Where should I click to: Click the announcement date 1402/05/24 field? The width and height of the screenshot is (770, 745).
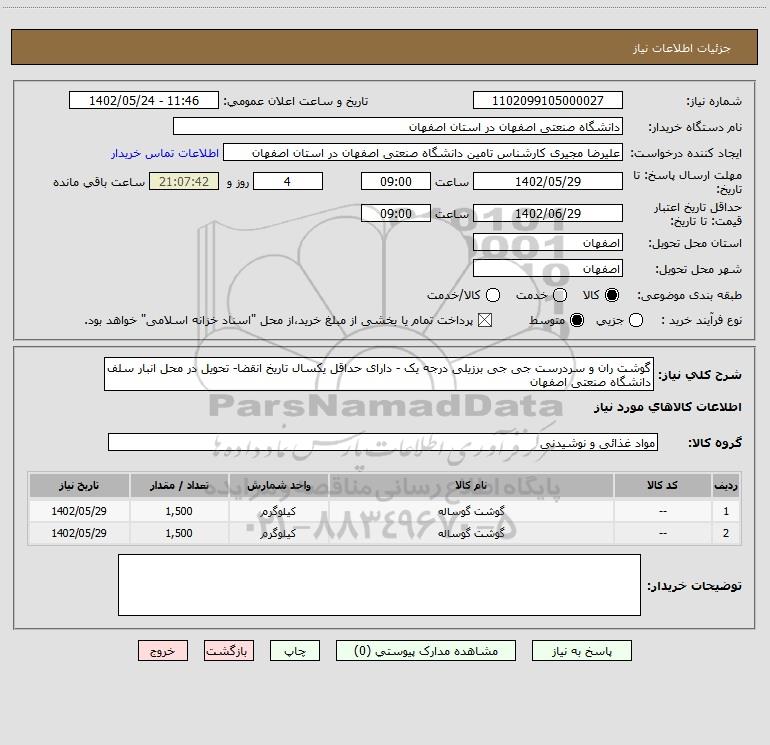click(144, 100)
